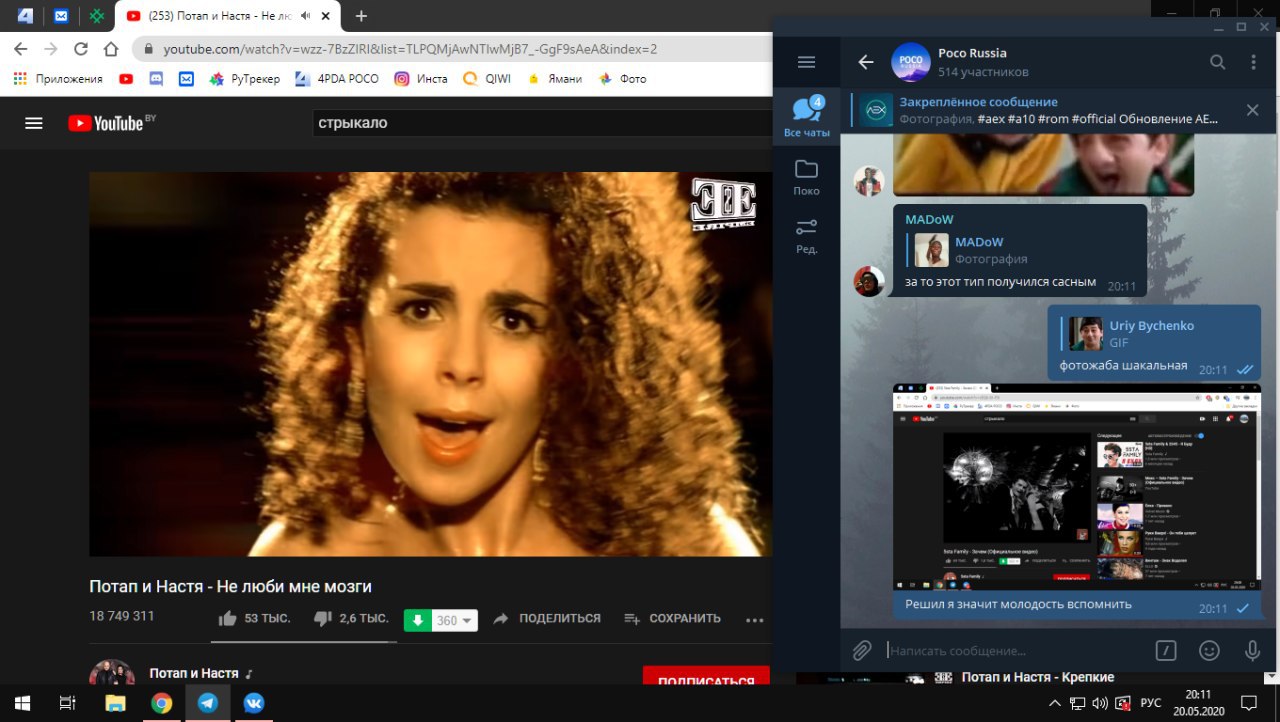Click the YouTube video player
This screenshot has width=1280, height=722.
pyautogui.click(x=430, y=364)
